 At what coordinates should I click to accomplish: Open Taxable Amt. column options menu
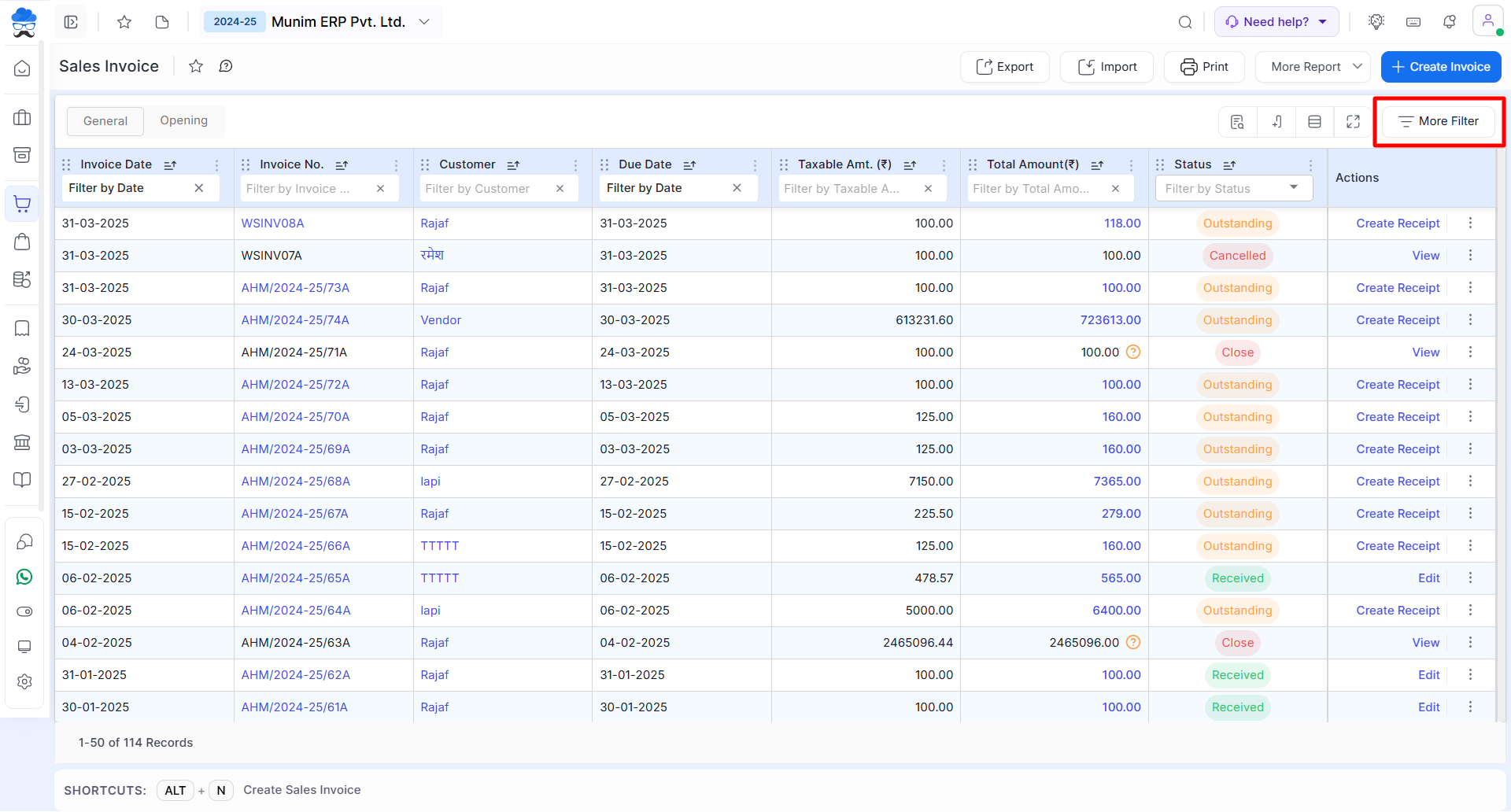point(944,164)
